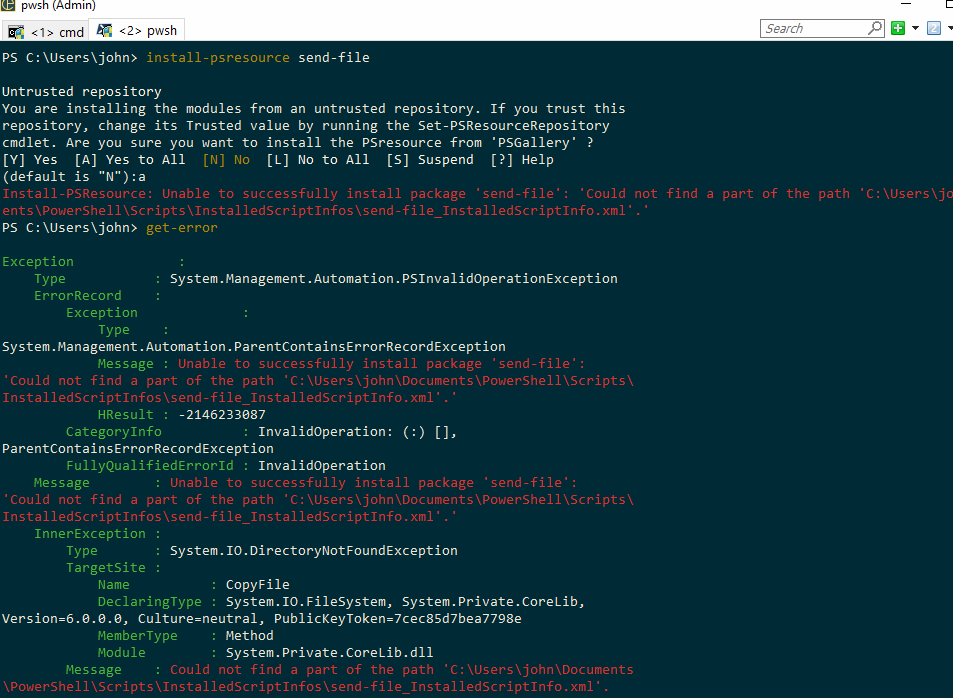Open a new console using the green plus icon
953x698 pixels.
click(898, 28)
